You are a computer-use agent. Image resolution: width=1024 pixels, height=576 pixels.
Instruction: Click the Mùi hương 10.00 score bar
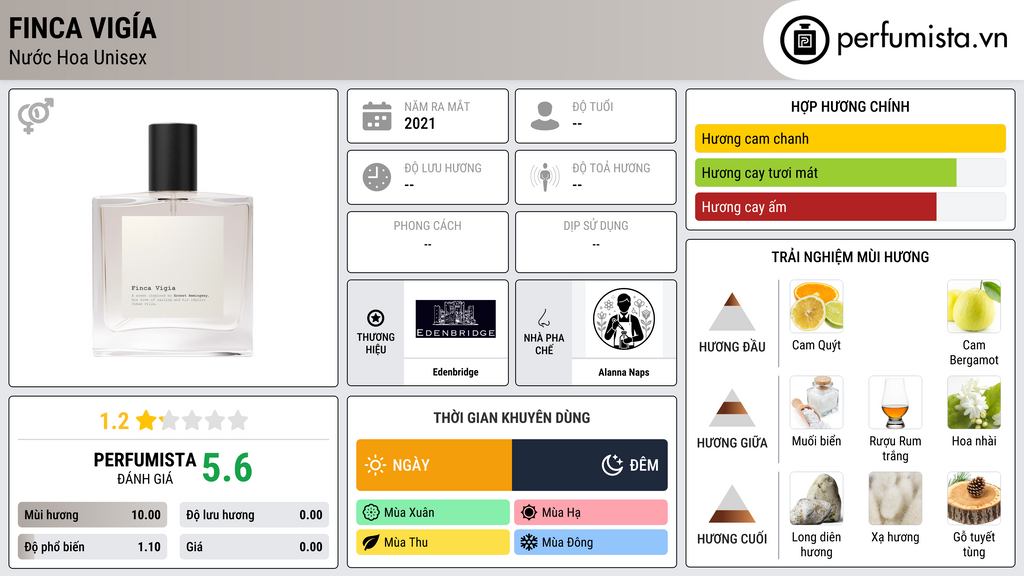point(92,515)
